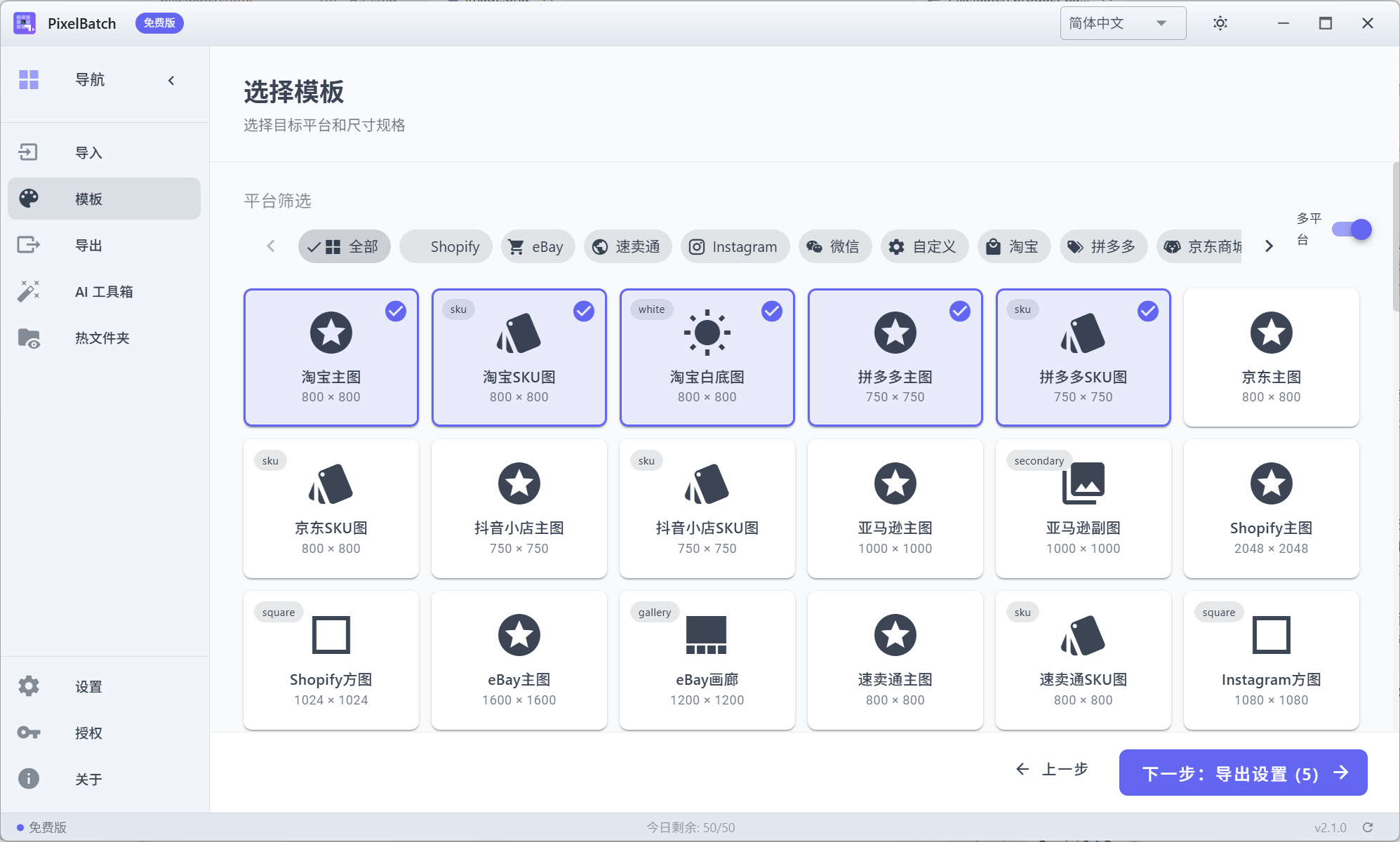1400x842 pixels.
Task: Click the gear icon beside 设置
Action: click(x=29, y=686)
